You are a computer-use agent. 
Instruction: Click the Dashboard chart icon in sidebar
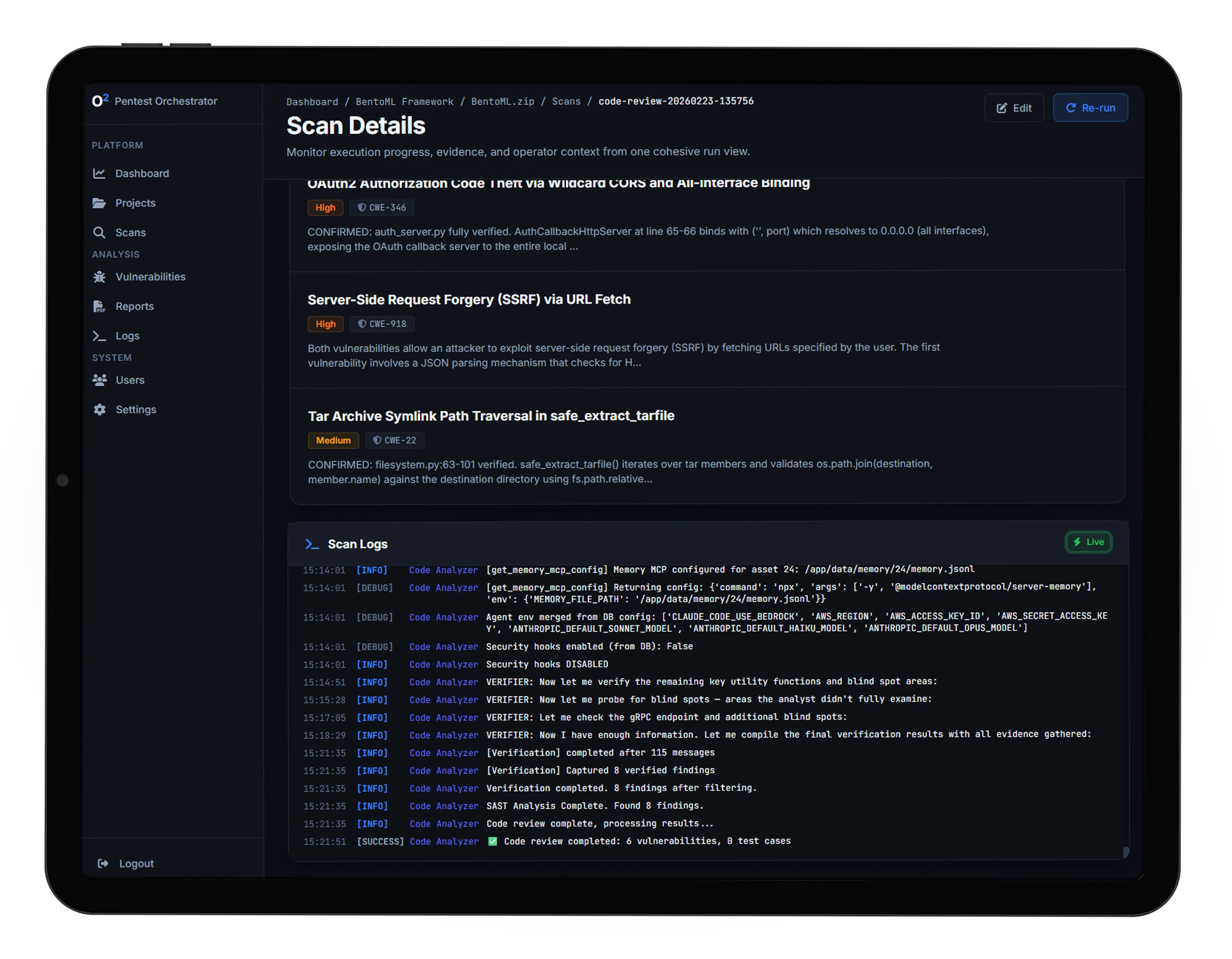tap(99, 174)
